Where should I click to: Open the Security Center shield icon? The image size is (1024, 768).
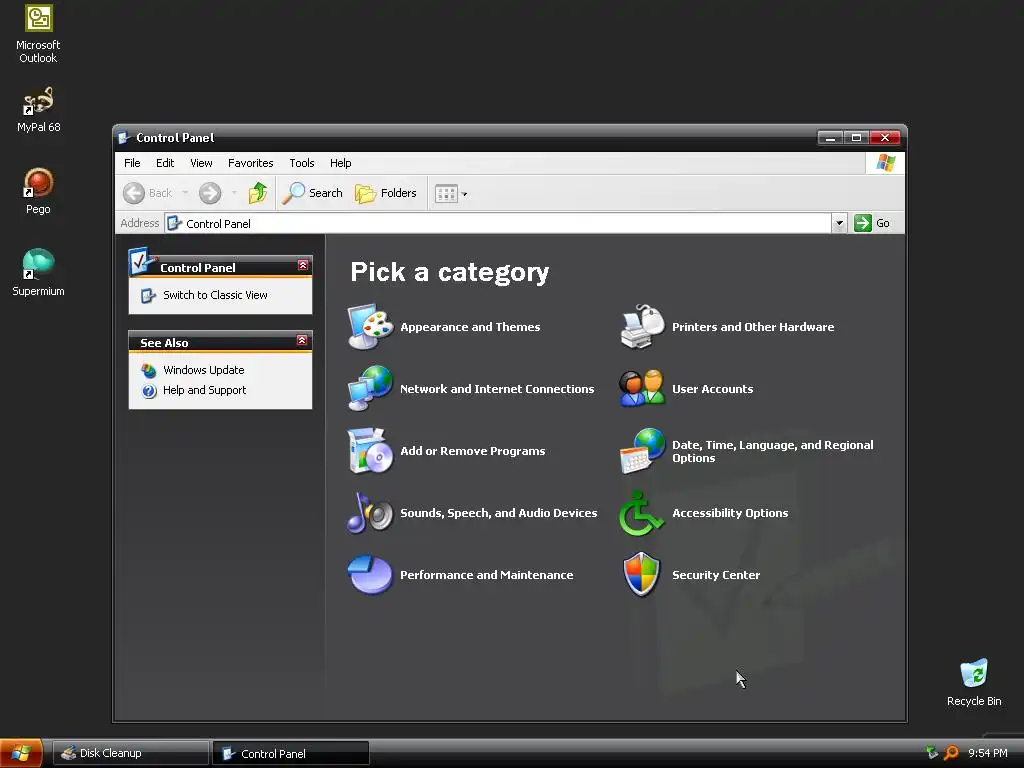[642, 575]
